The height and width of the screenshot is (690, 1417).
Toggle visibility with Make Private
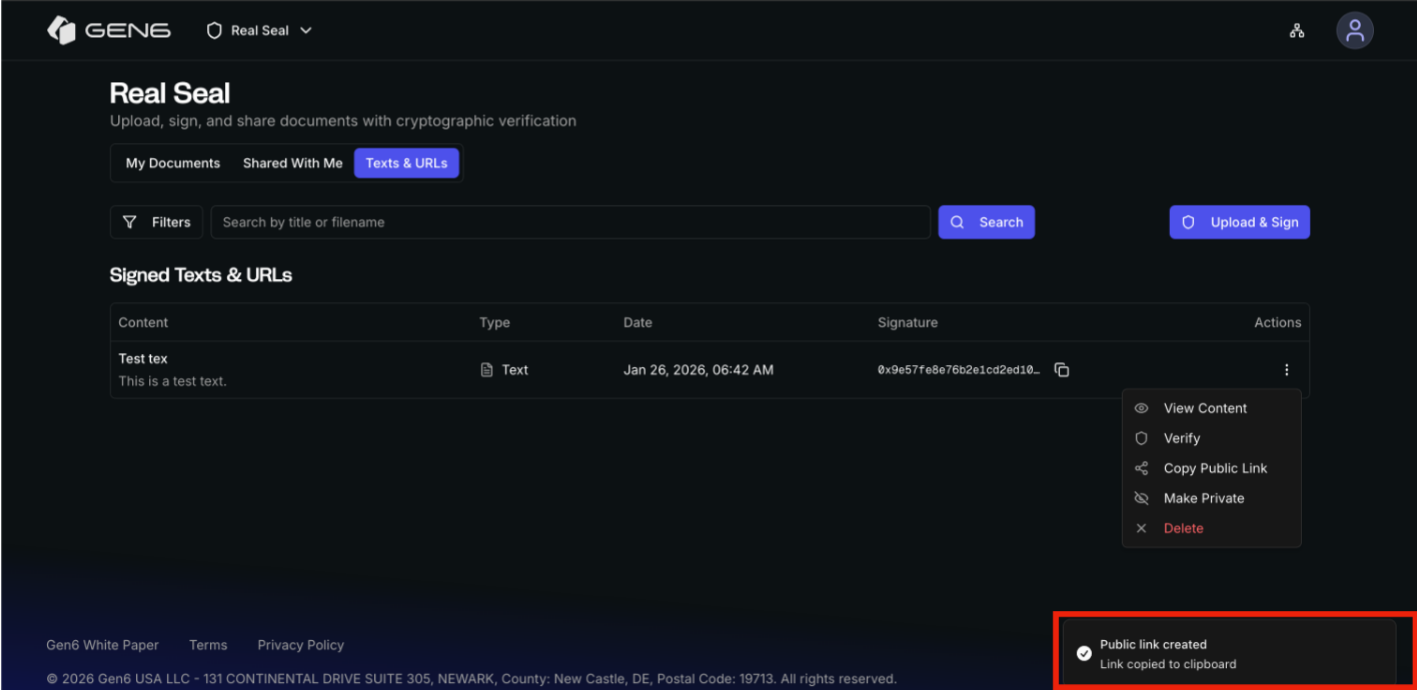tap(1203, 498)
